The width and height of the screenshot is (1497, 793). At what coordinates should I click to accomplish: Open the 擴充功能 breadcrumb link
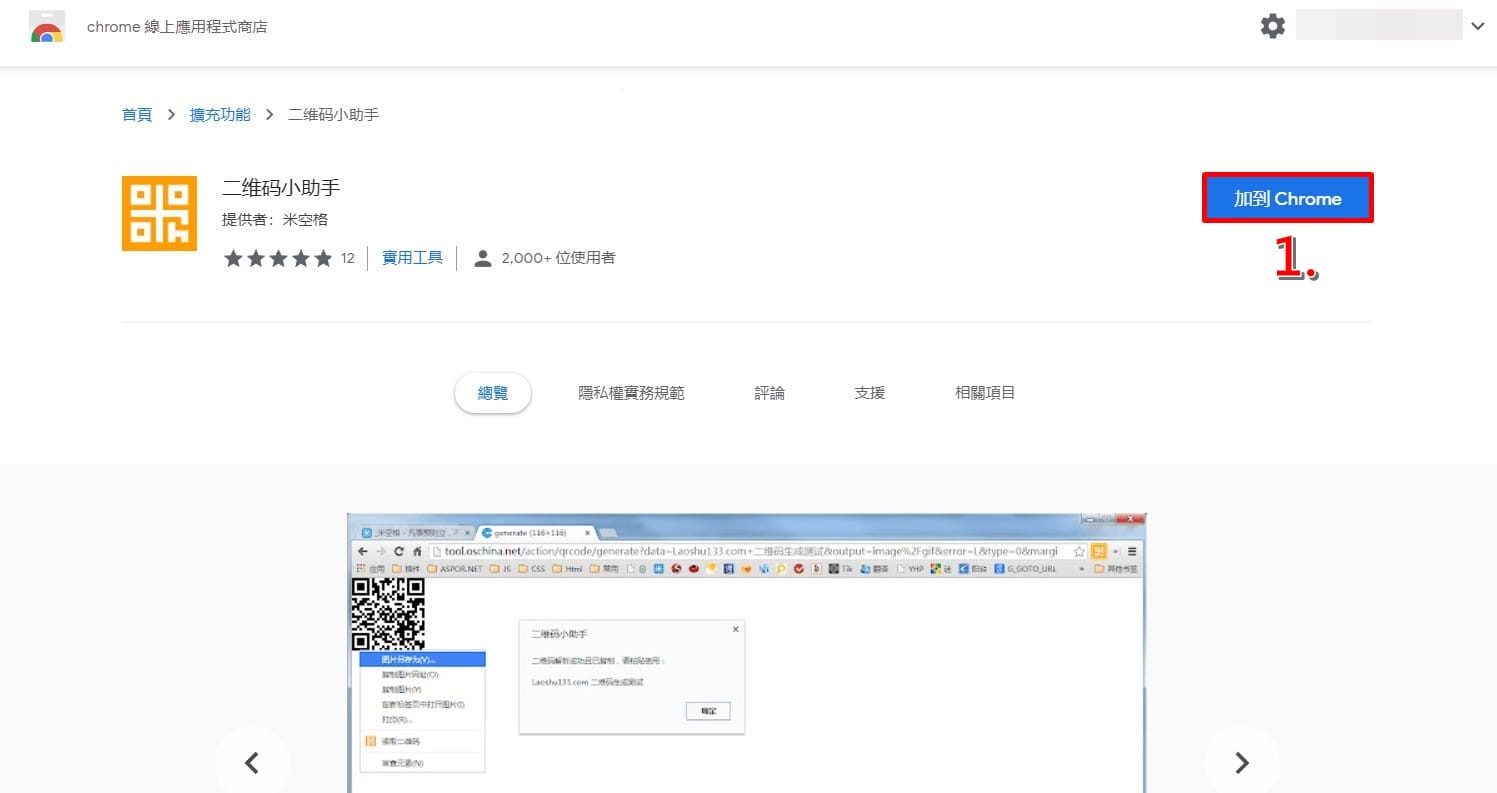(x=220, y=115)
